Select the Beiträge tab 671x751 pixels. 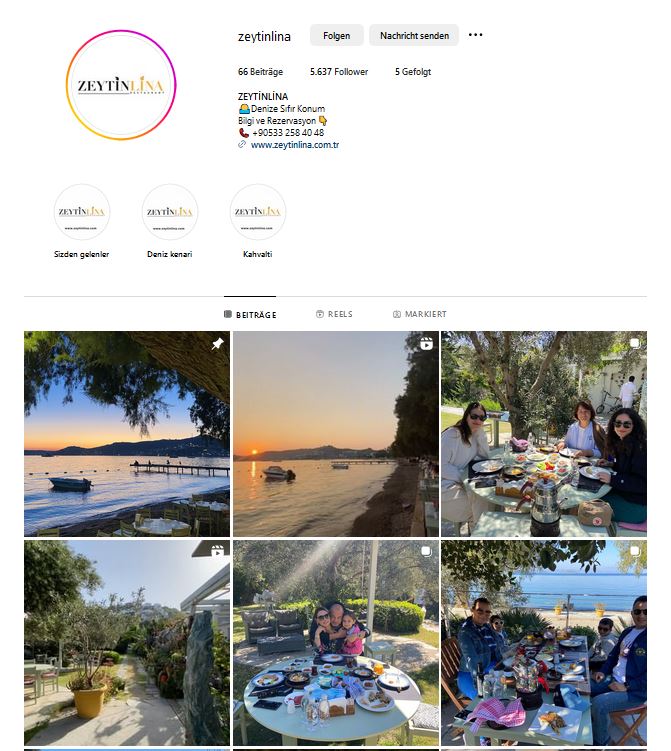click(250, 315)
